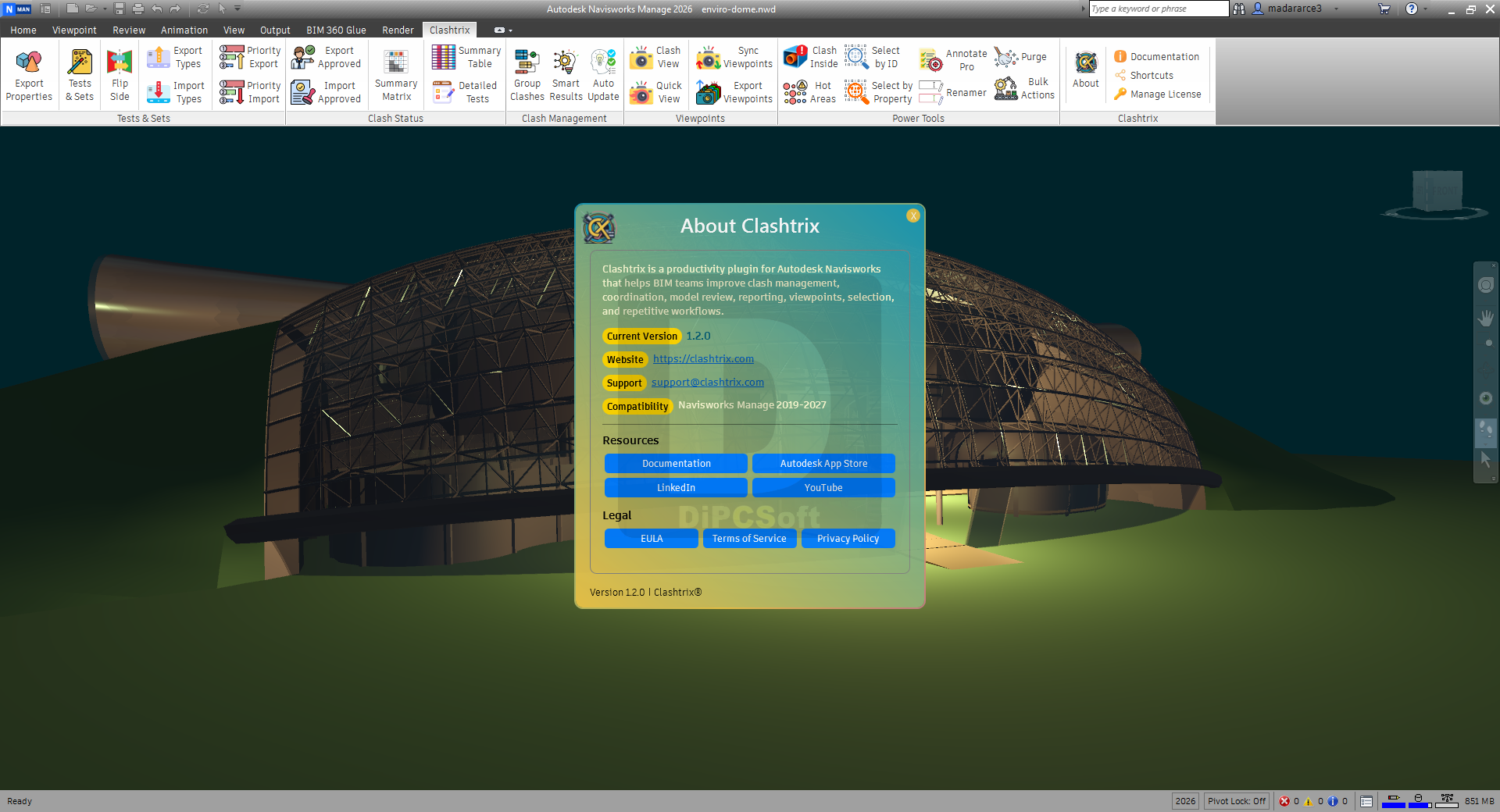Switch to the Viewpoint ribbon tab
Image resolution: width=1500 pixels, height=812 pixels.
[74, 30]
